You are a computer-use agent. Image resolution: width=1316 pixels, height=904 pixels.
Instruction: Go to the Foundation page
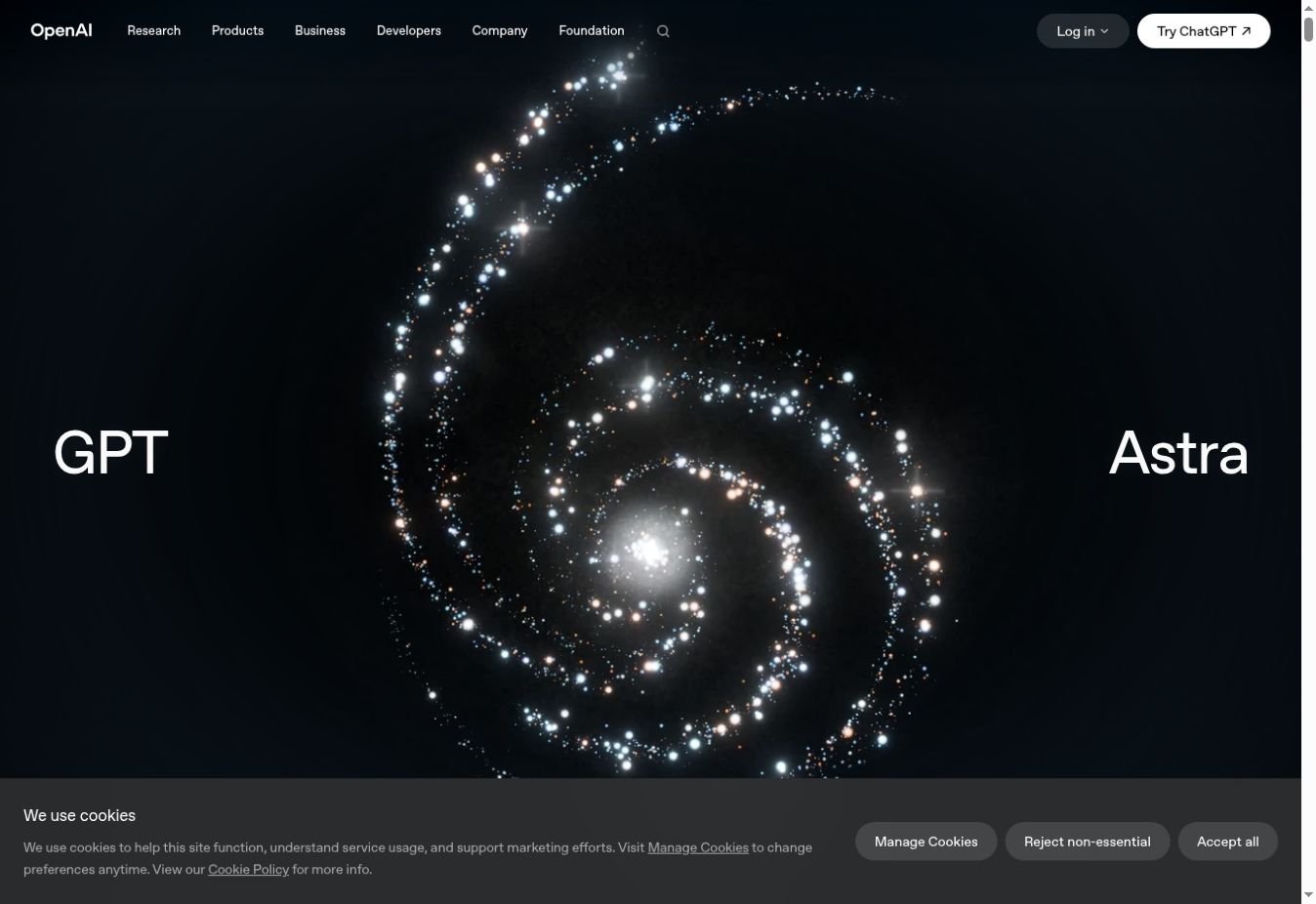(592, 30)
